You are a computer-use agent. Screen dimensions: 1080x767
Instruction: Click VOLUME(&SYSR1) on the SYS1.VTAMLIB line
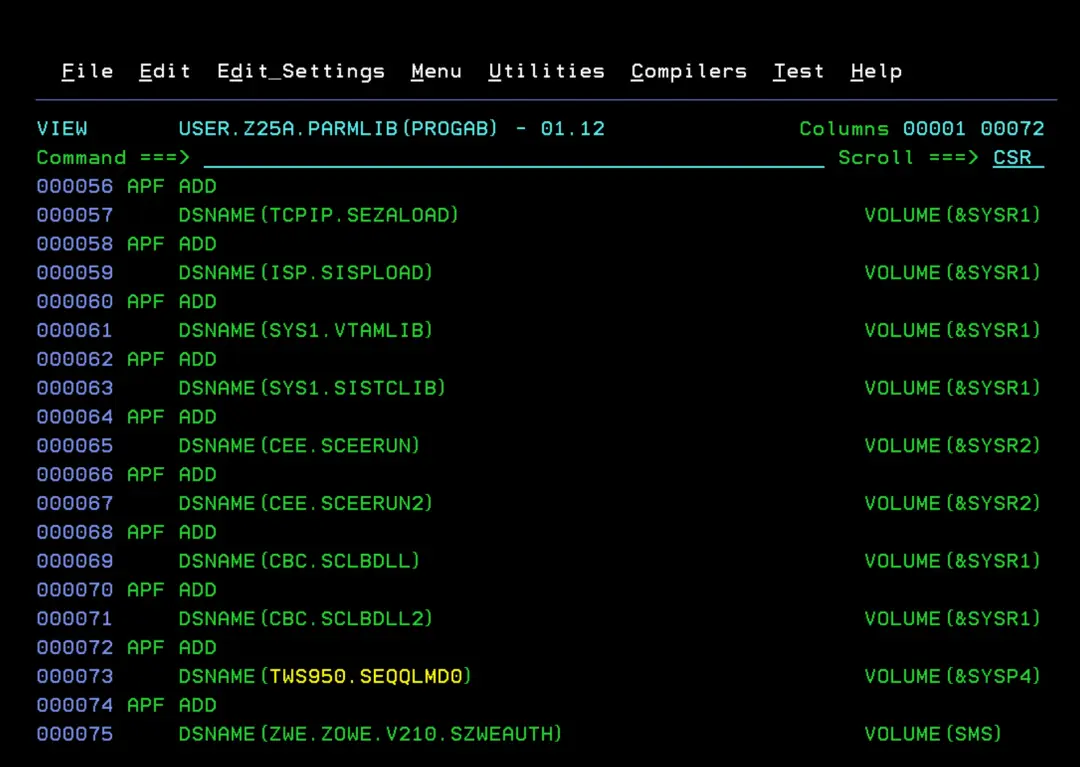click(953, 330)
